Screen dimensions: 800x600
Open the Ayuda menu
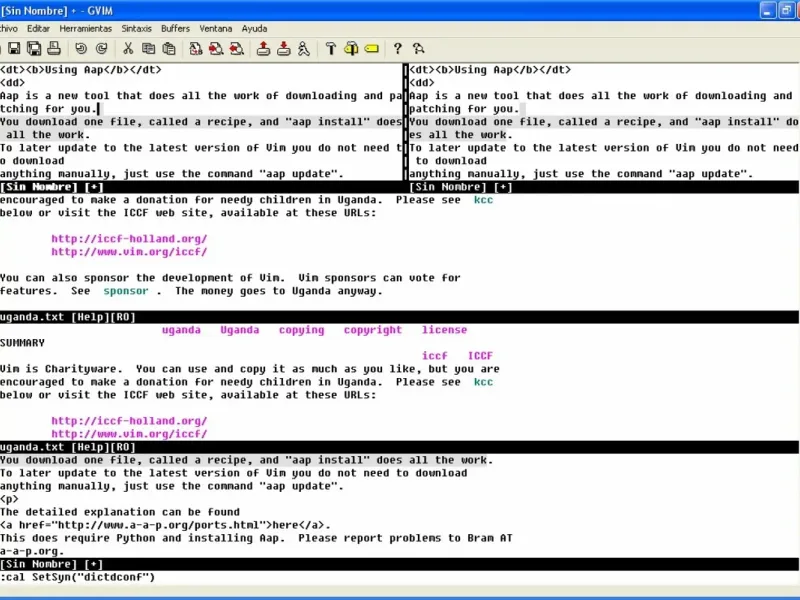tap(254, 29)
